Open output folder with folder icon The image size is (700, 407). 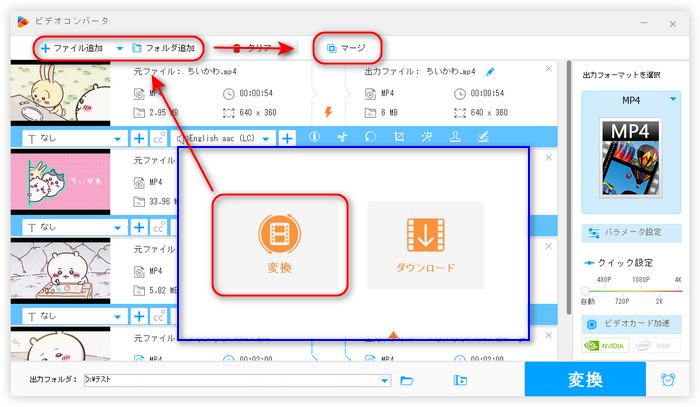[x=407, y=380]
